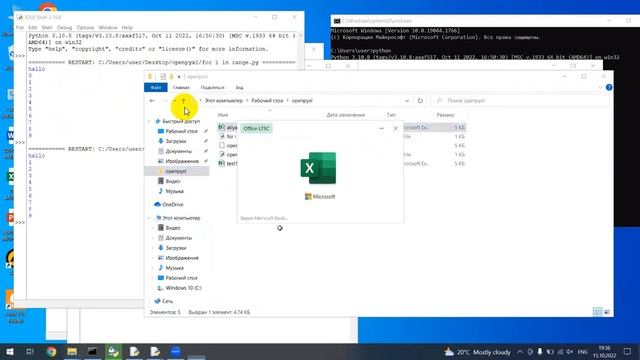Show hidden system tray icons
The width and height of the screenshot is (640, 360).
(520, 352)
